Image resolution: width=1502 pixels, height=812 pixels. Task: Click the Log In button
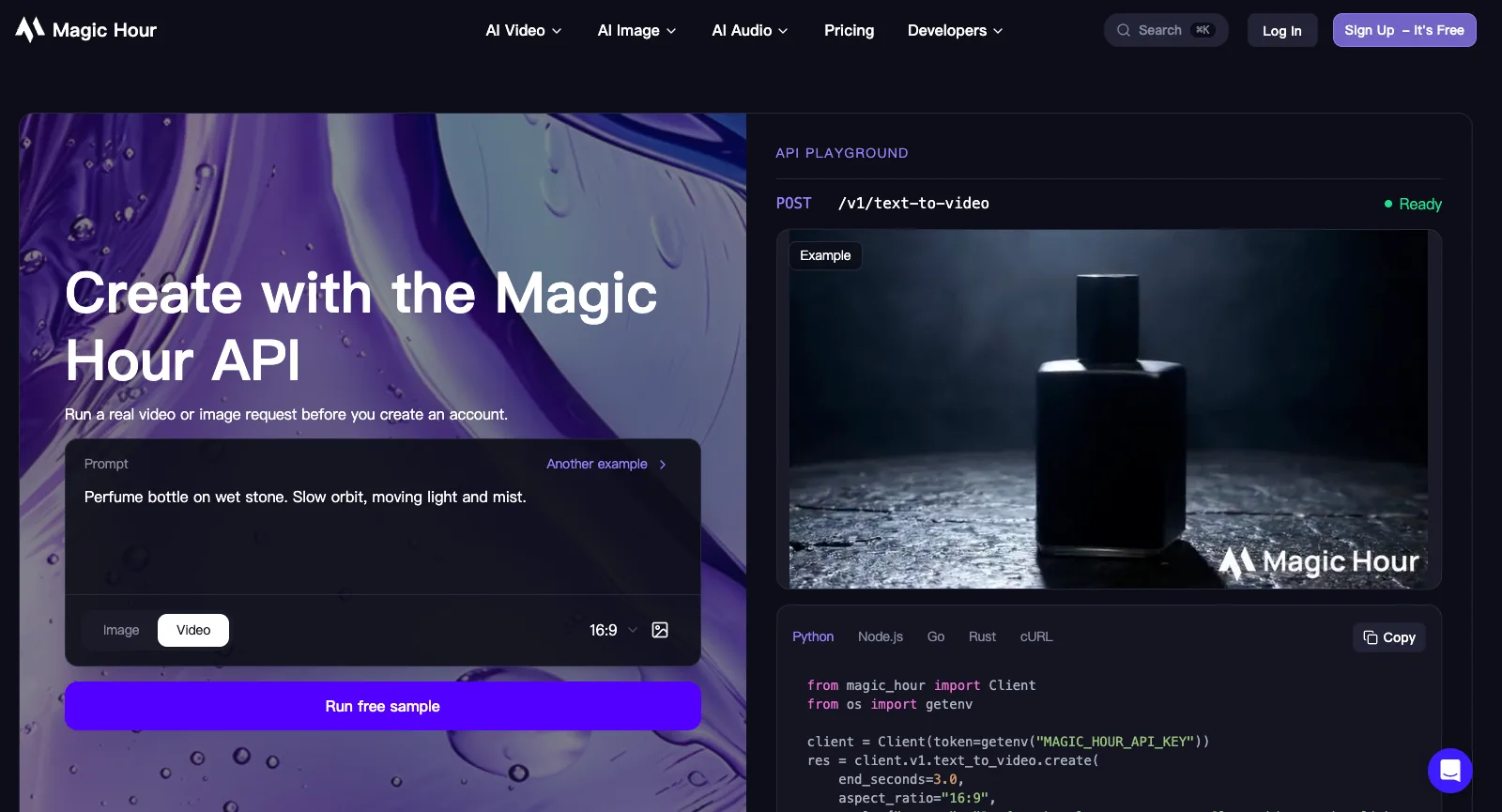point(1282,30)
